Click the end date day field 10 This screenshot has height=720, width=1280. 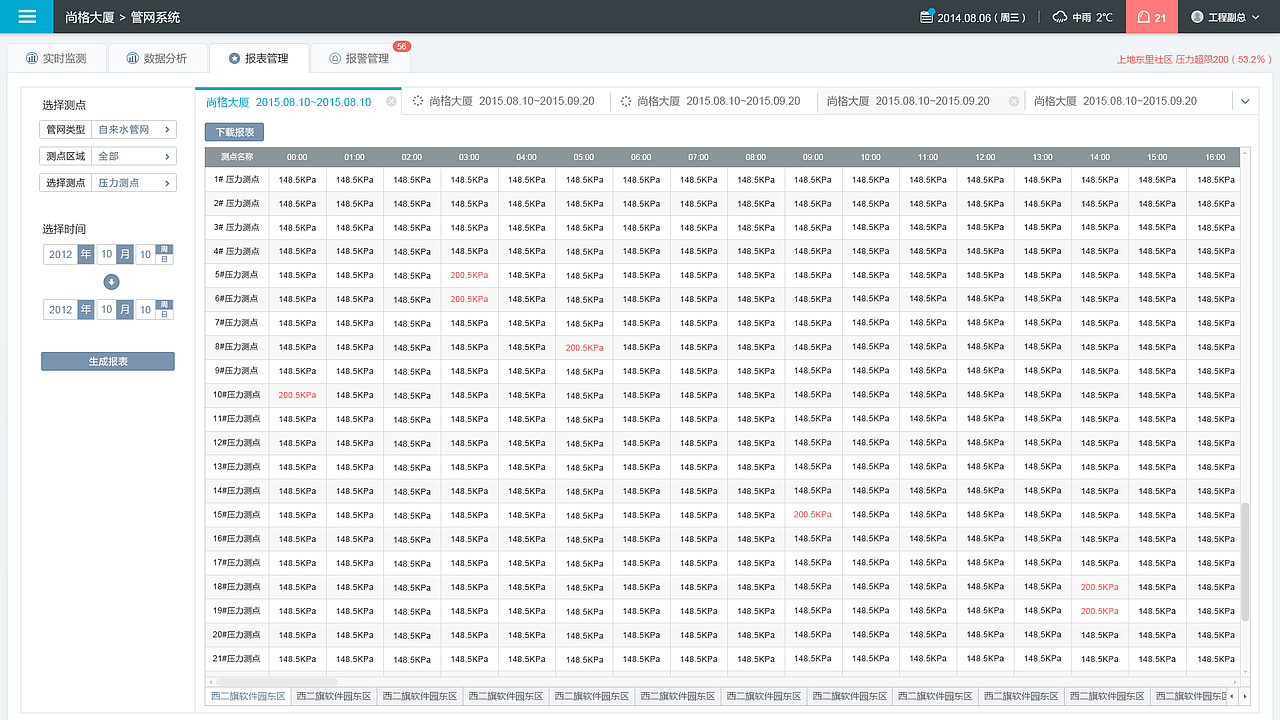tap(145, 310)
